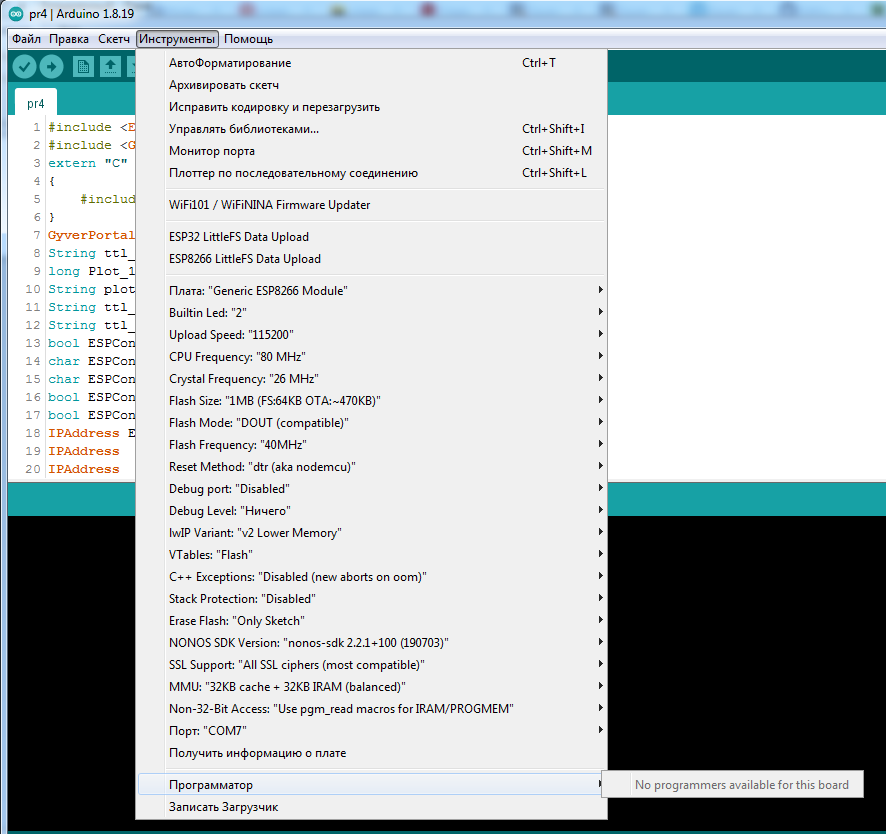Click the 'long Plot_1' code line
This screenshot has height=834, width=886.
[x=92, y=272]
